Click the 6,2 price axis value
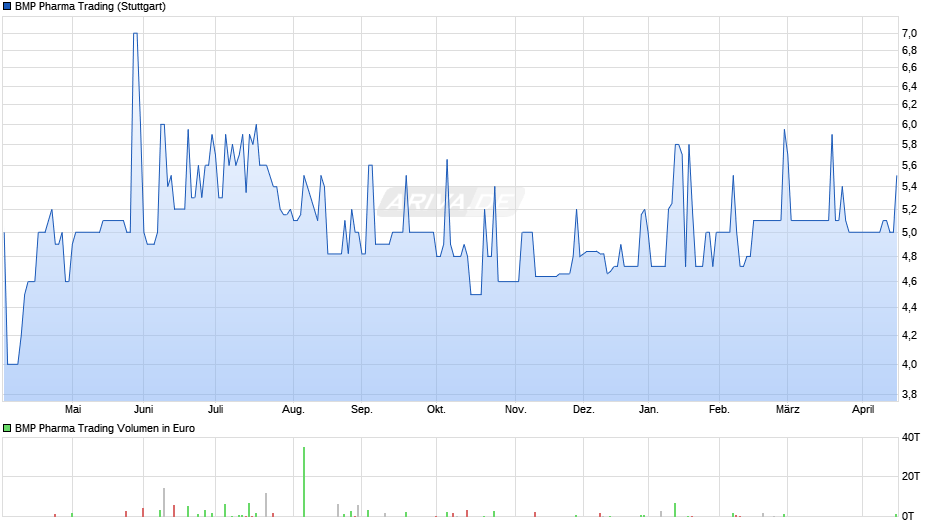 pyautogui.click(x=909, y=105)
